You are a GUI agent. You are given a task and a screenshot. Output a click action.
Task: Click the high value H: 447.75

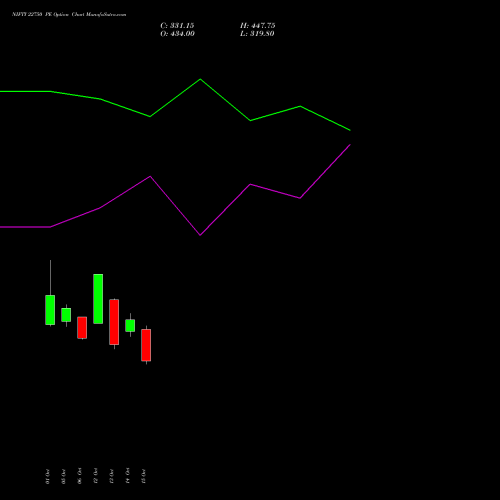coord(258,26)
